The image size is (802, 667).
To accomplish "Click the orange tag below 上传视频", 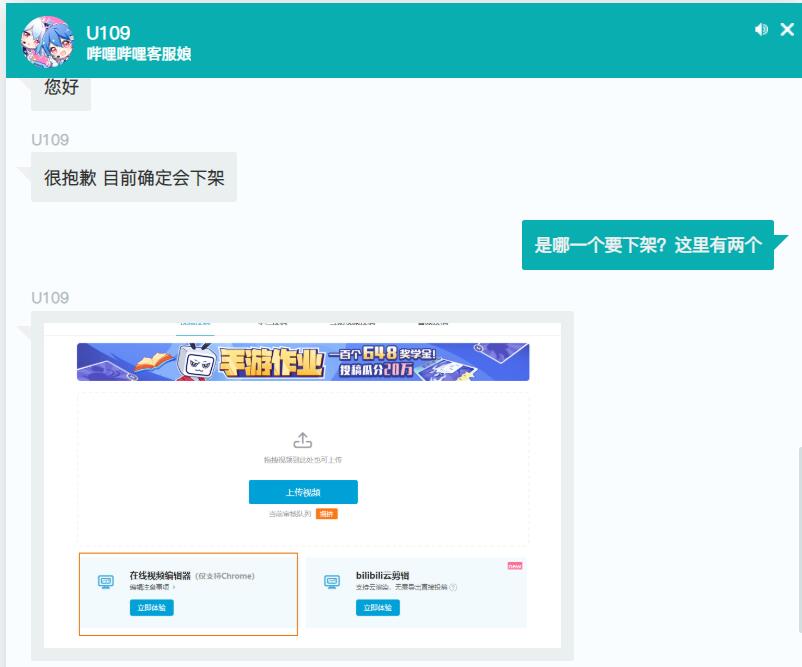I will point(327,514).
